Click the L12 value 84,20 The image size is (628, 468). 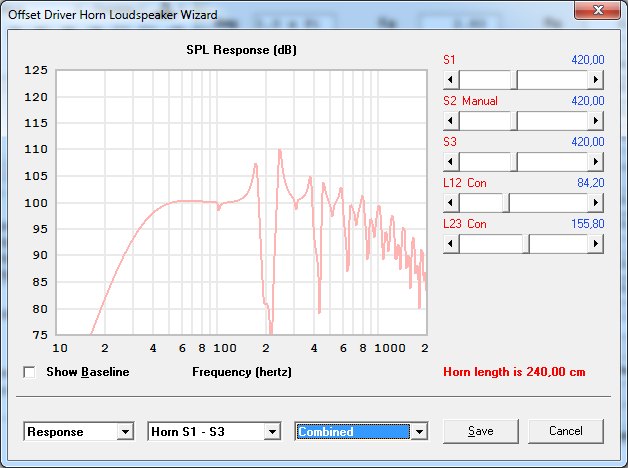coord(590,183)
